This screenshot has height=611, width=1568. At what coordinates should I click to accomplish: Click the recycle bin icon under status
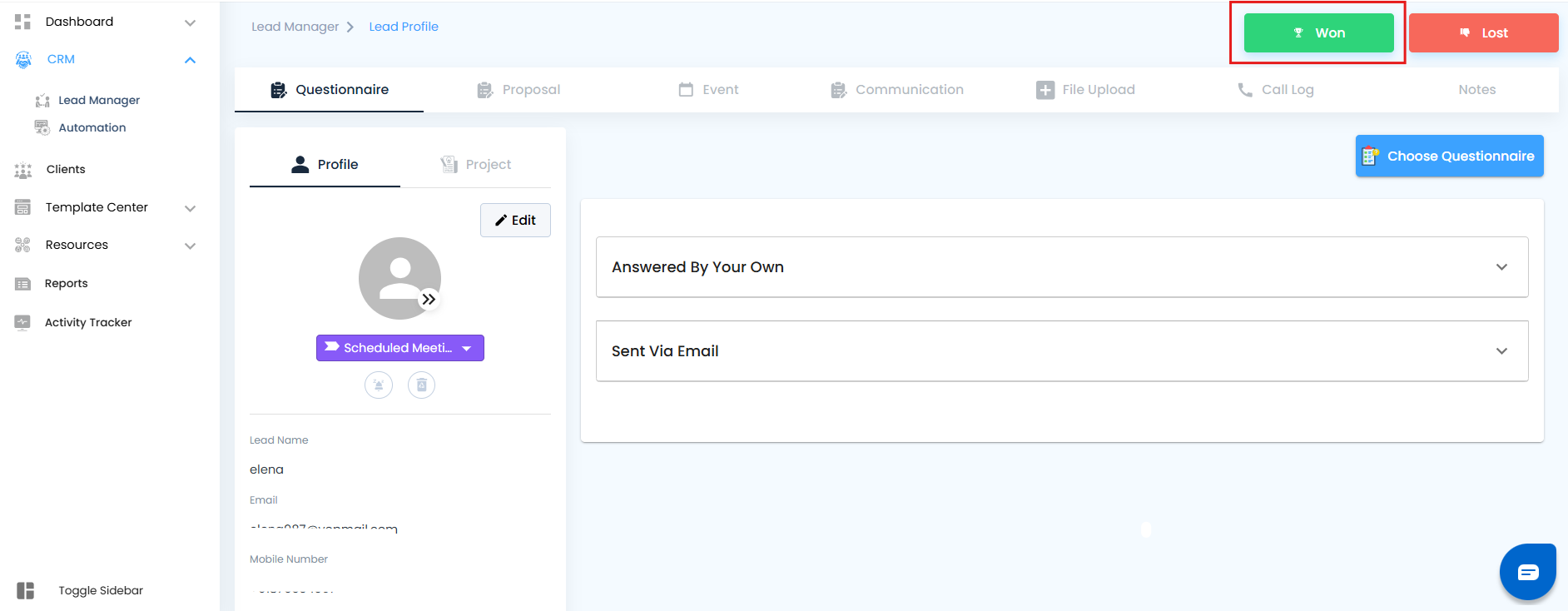pyautogui.click(x=421, y=385)
